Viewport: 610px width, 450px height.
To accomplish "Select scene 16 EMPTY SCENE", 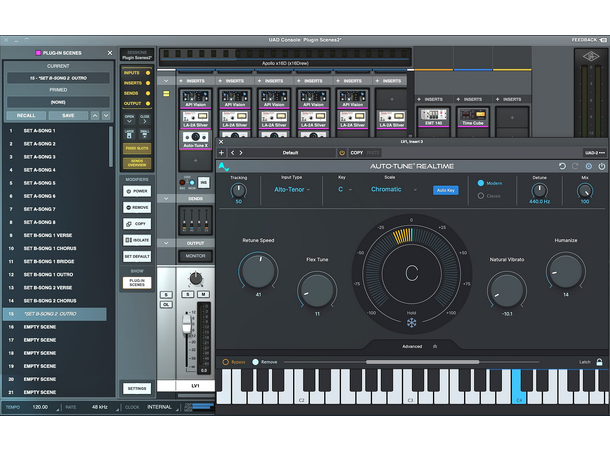I will click(56, 327).
